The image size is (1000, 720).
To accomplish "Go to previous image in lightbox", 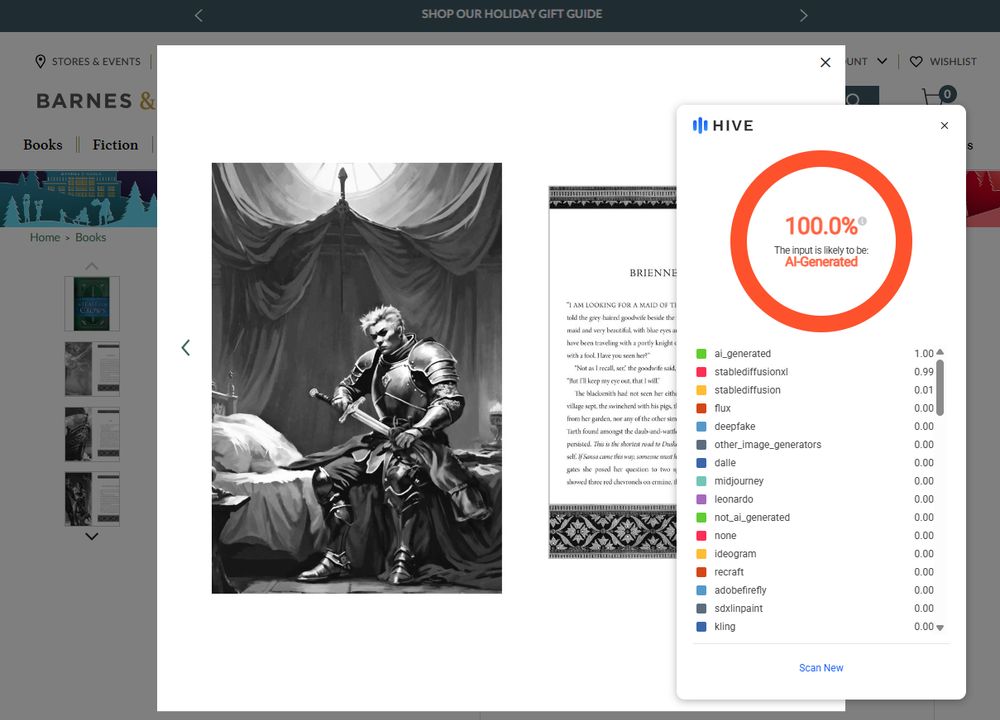I will (186, 348).
